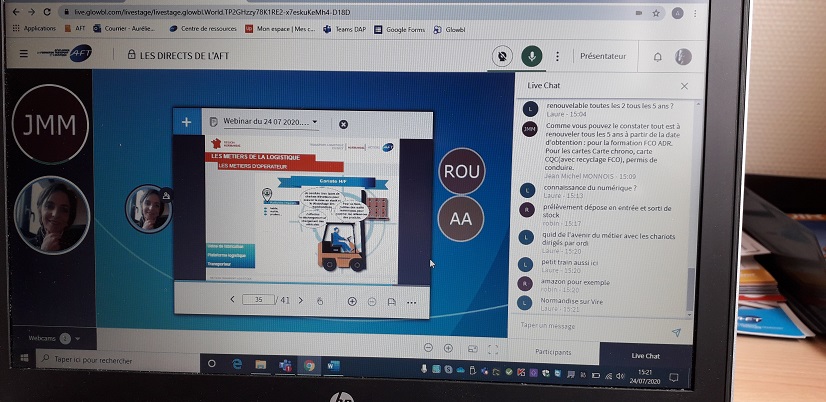Go to the previous slide
The image size is (826, 402).
click(x=232, y=299)
